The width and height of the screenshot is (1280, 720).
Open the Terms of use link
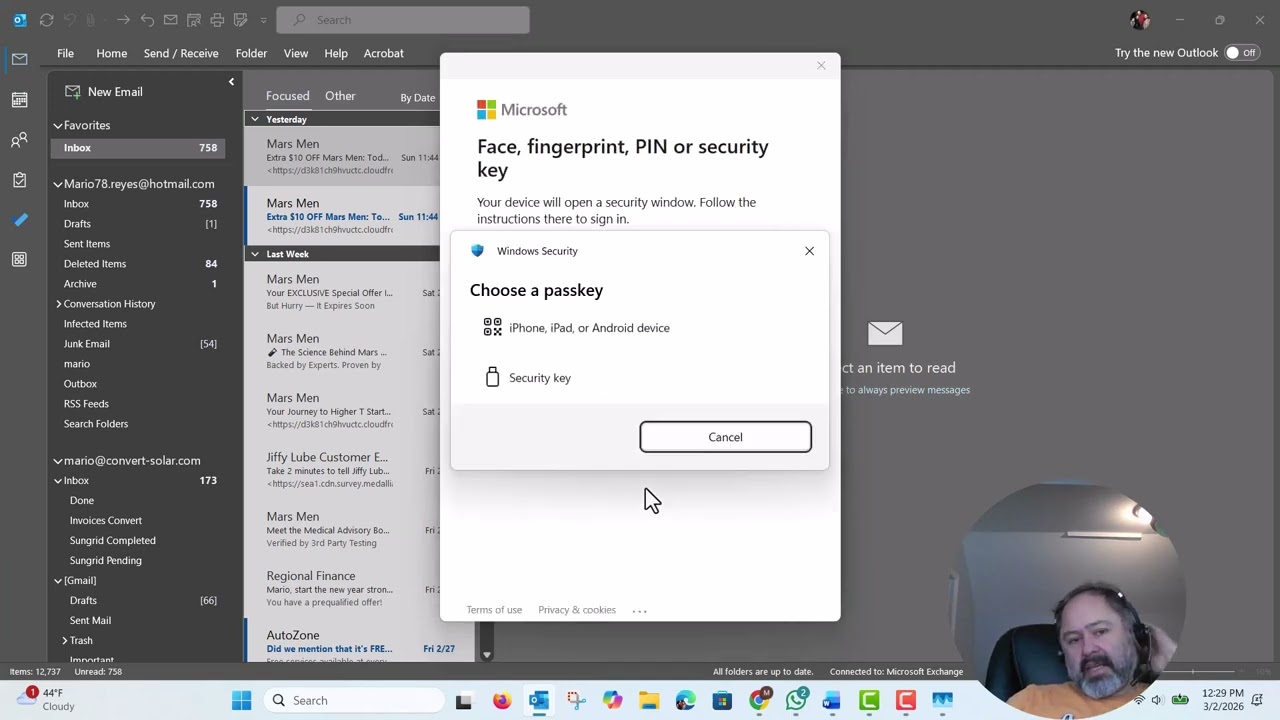point(494,610)
